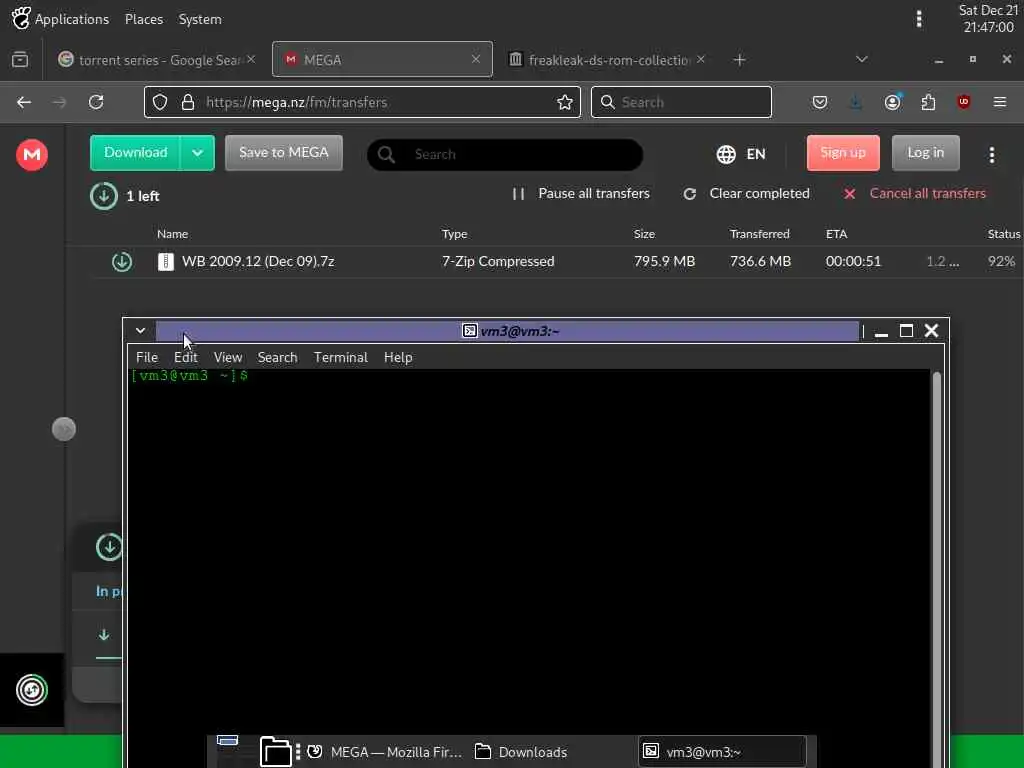Cancel all transfers
1024x768 pixels.
(x=915, y=194)
